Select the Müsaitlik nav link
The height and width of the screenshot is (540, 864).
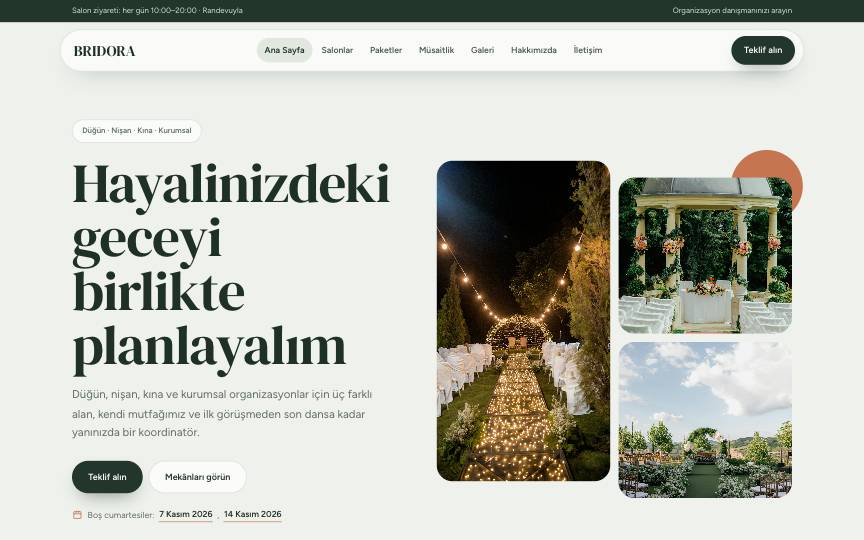[x=436, y=50]
